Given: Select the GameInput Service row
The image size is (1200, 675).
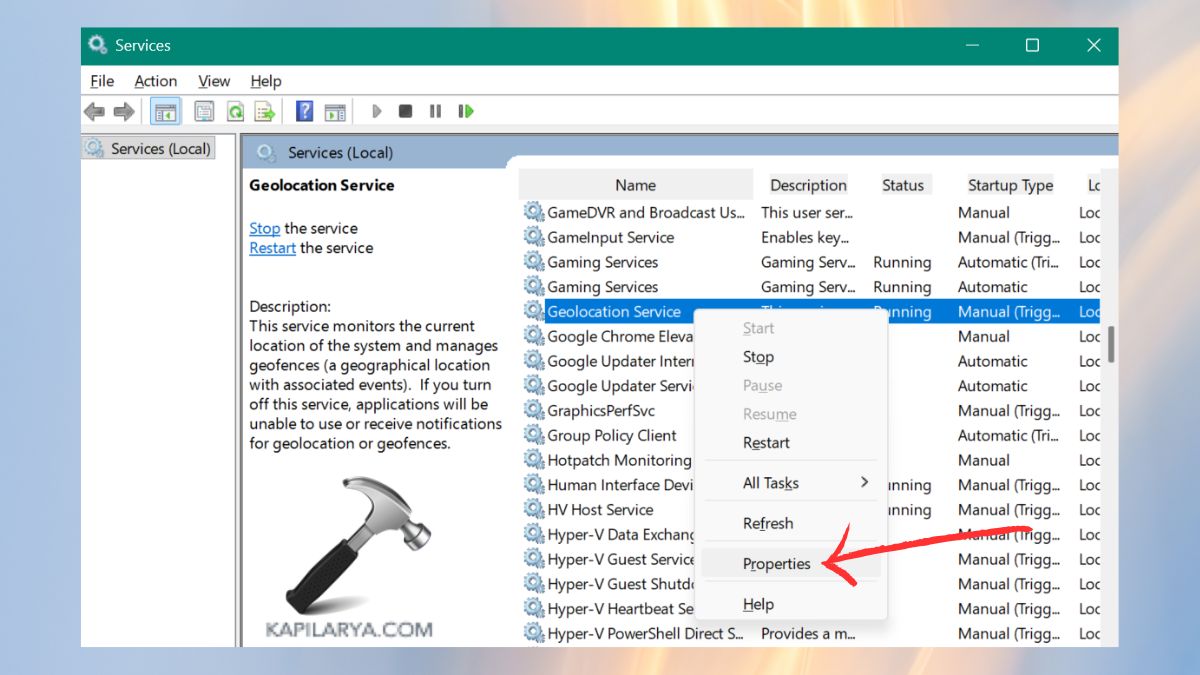Looking at the screenshot, I should (x=610, y=238).
